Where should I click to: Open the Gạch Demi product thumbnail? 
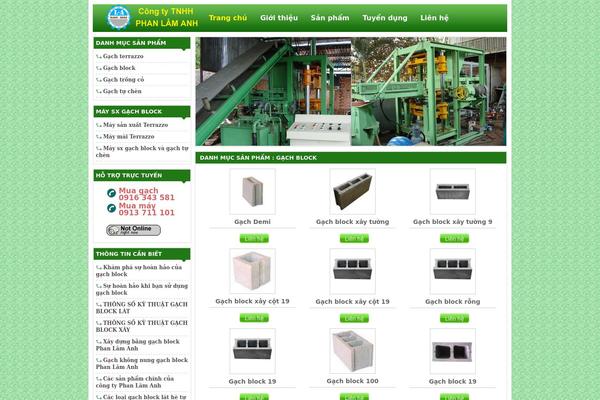252,191
